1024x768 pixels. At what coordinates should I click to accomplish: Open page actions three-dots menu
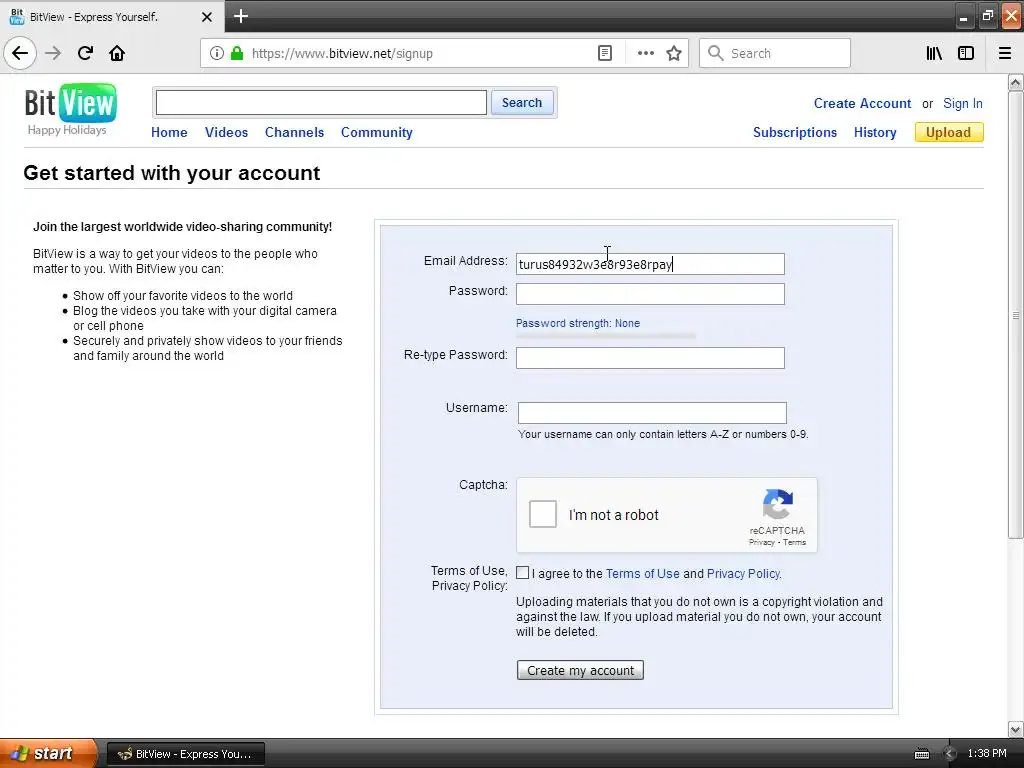point(645,53)
